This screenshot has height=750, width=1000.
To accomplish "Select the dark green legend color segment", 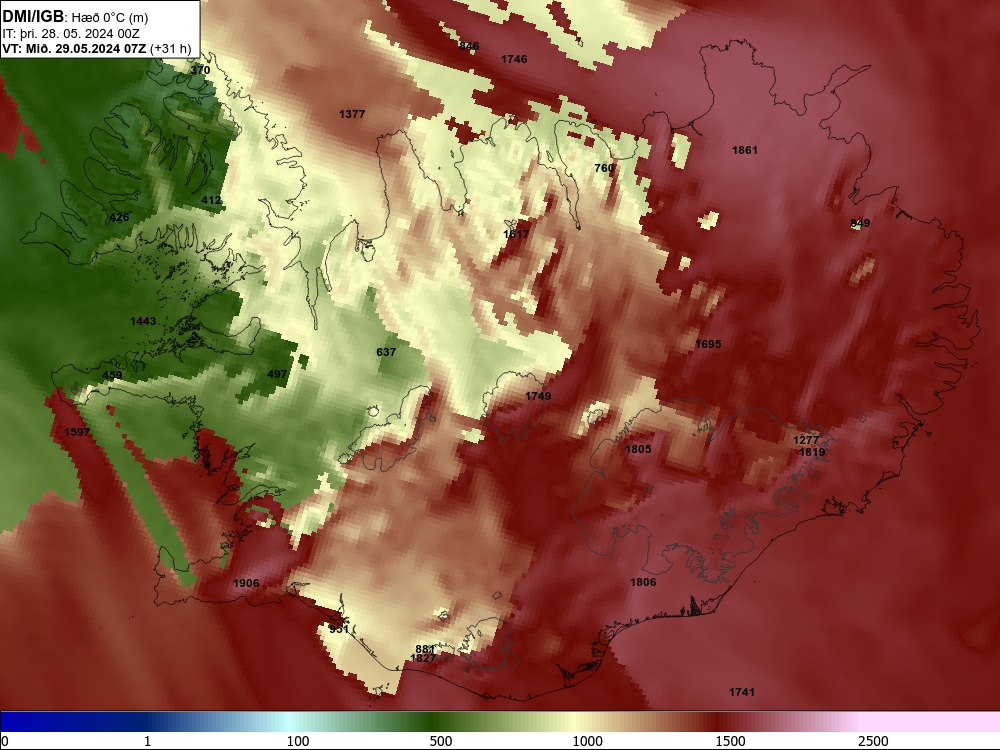I will point(434,722).
